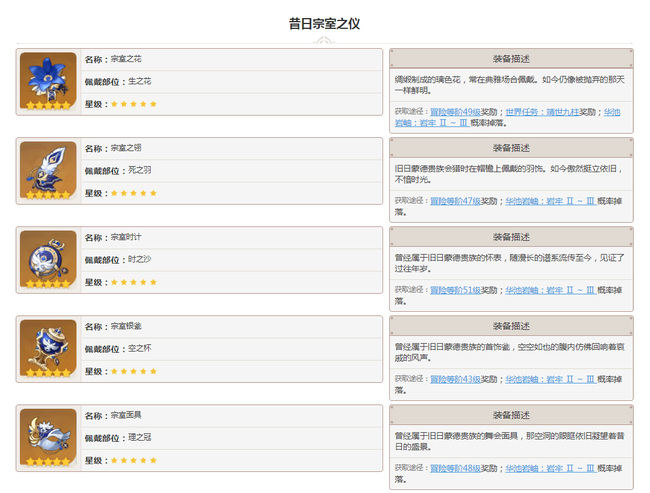650x493 pixels.
Task: Click the five-star rating of 宗室之花
Action: [133, 104]
